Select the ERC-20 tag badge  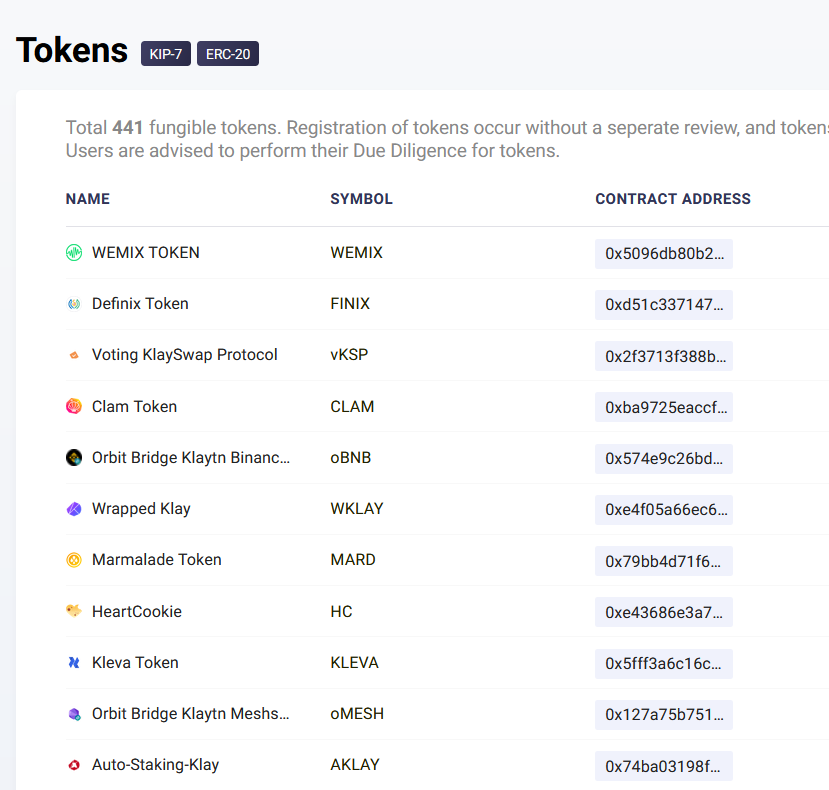228,54
